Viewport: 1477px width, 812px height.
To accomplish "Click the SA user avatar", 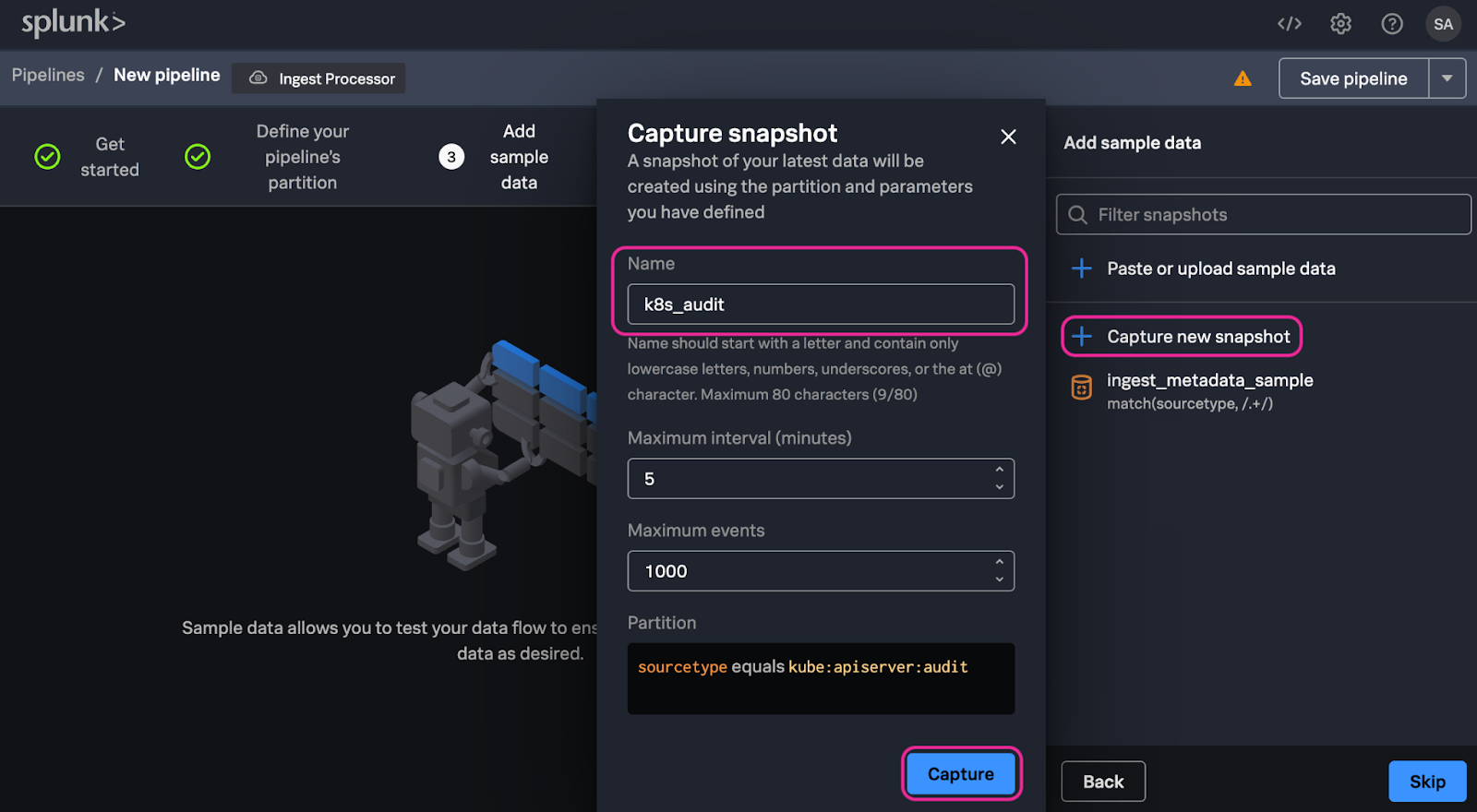I will coord(1443,24).
